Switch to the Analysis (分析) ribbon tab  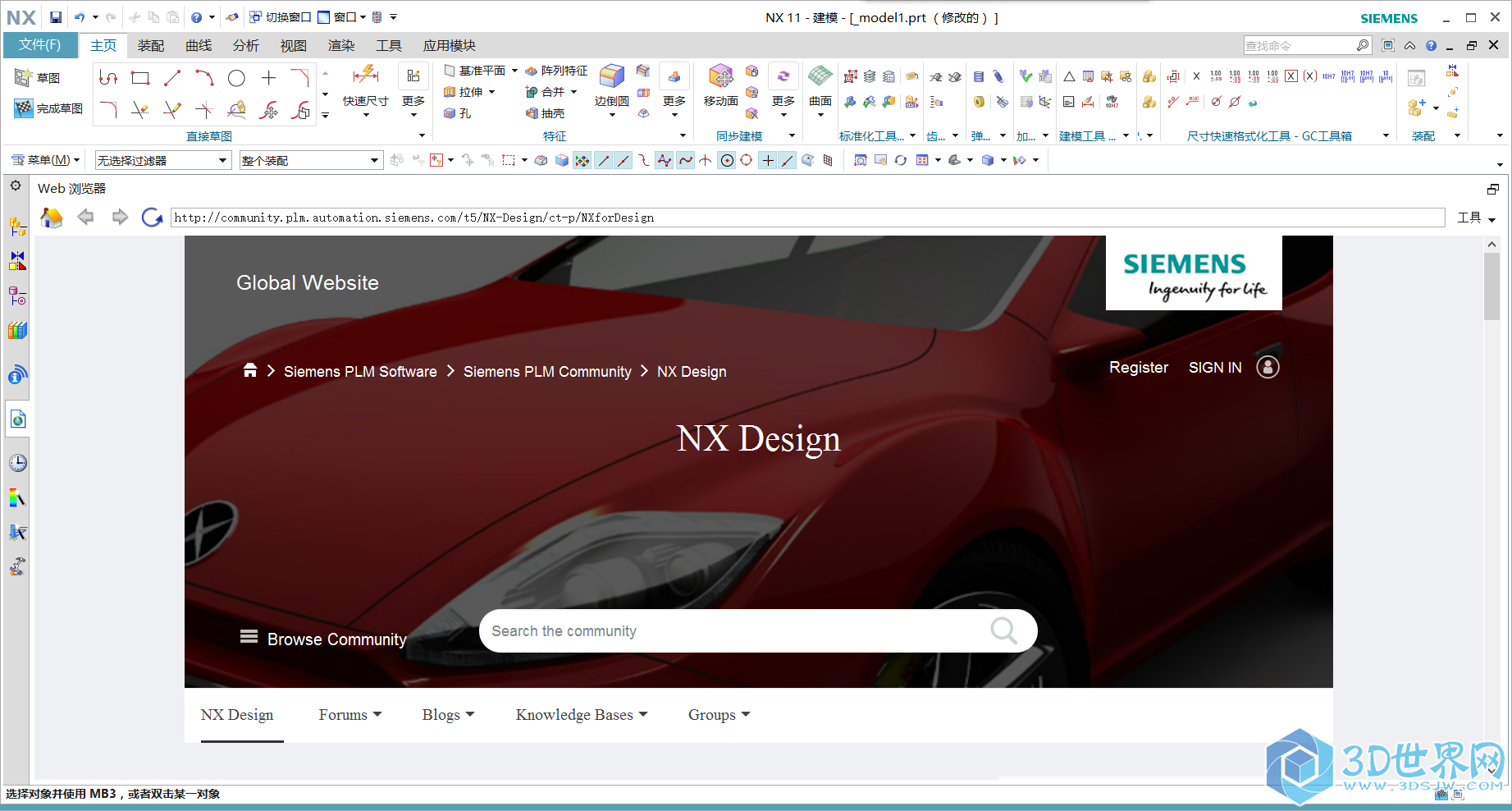tap(246, 45)
